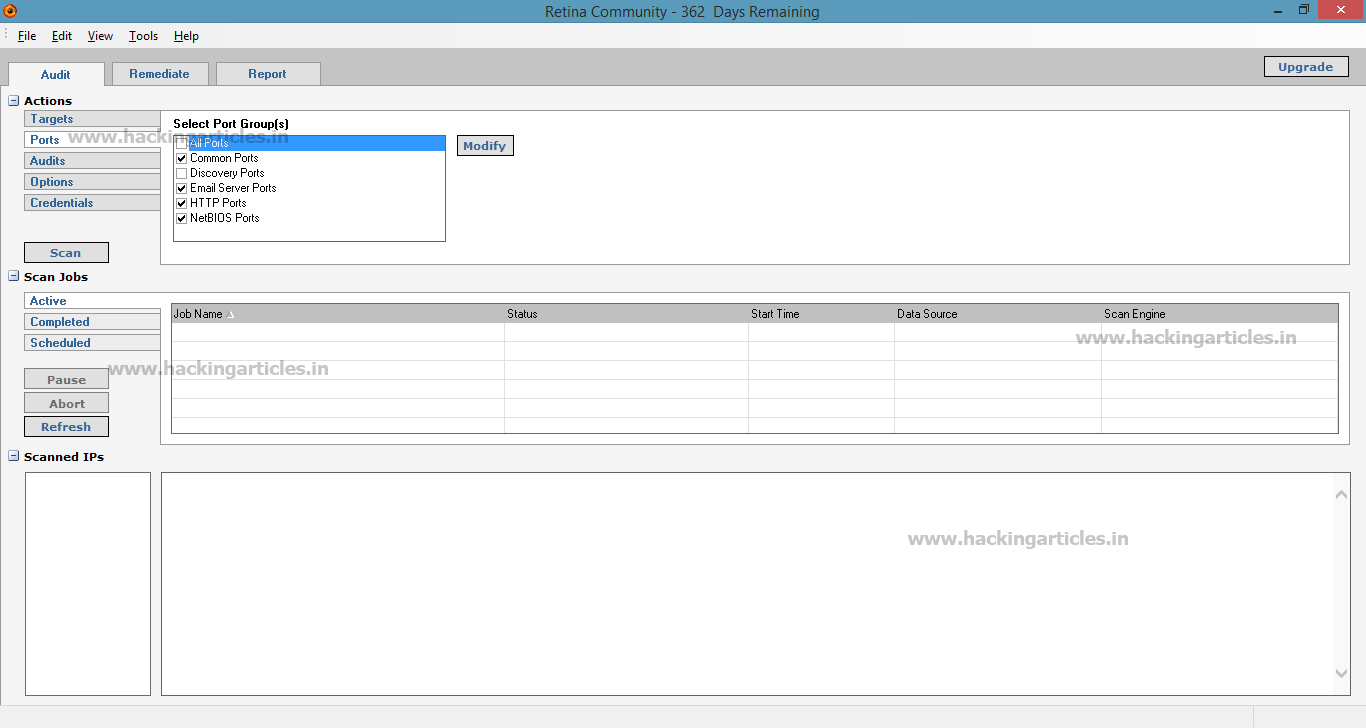This screenshot has width=1366, height=728.
Task: Open the Options action section
Action: (x=92, y=182)
